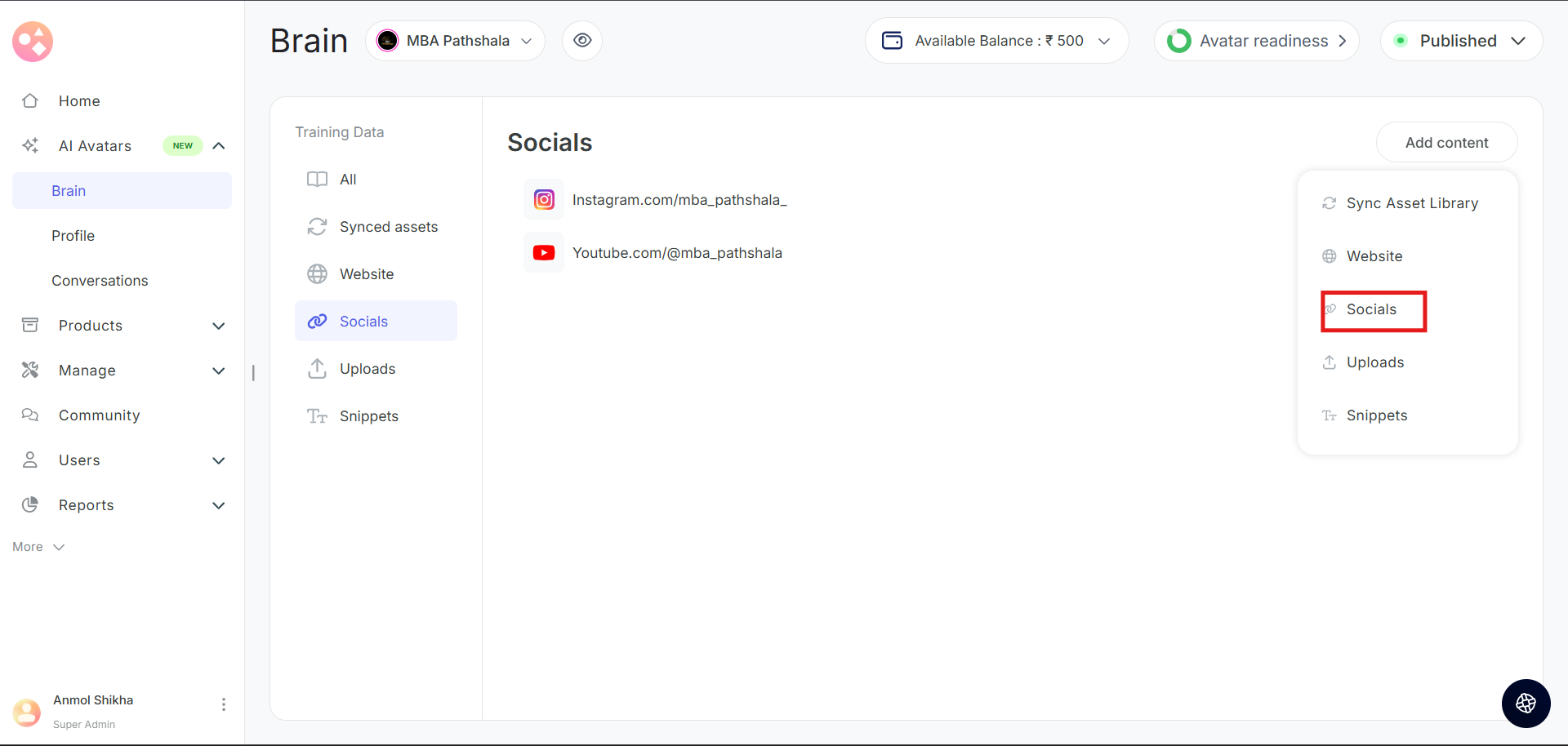This screenshot has width=1568, height=746.
Task: Select Synced assets in Training Data
Action: click(388, 227)
